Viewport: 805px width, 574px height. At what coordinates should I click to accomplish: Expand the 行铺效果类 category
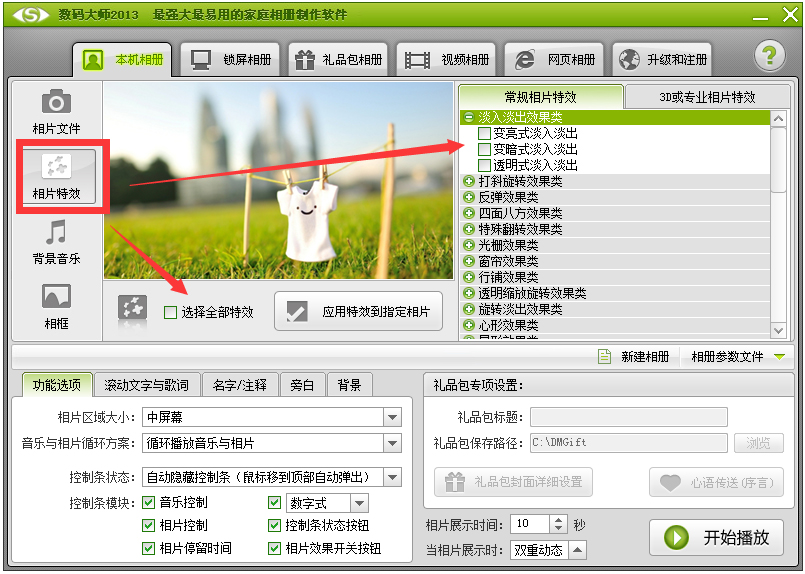click(468, 277)
